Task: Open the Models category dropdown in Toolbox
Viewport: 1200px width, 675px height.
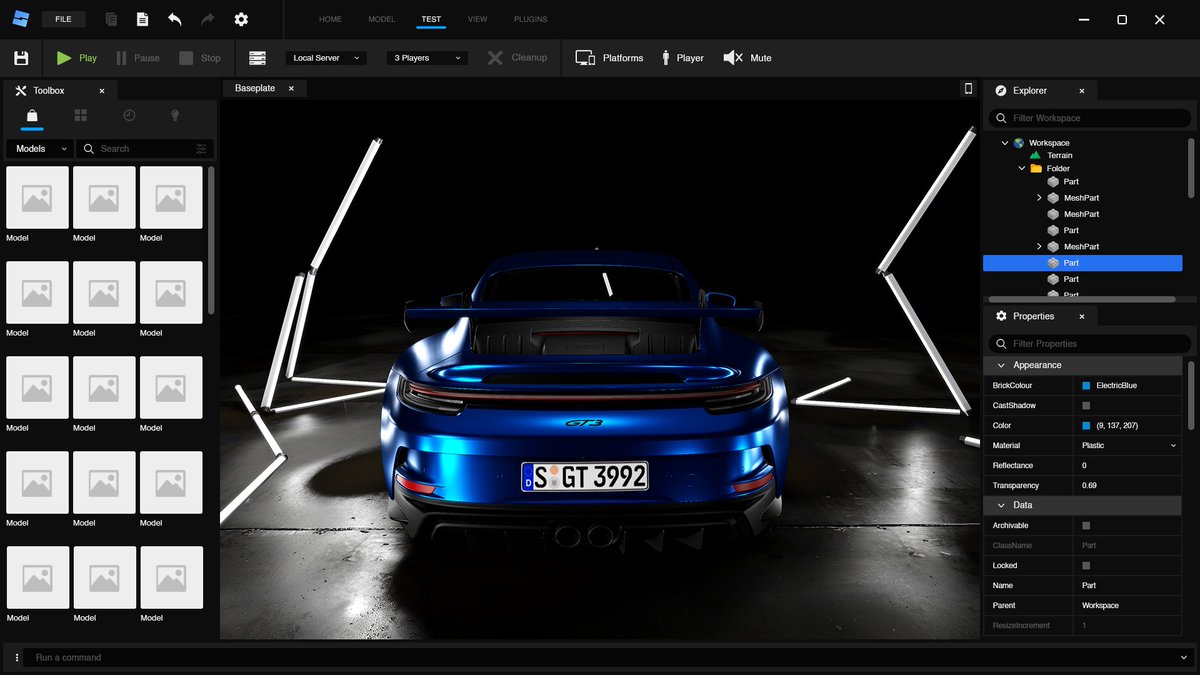Action: [x=40, y=148]
